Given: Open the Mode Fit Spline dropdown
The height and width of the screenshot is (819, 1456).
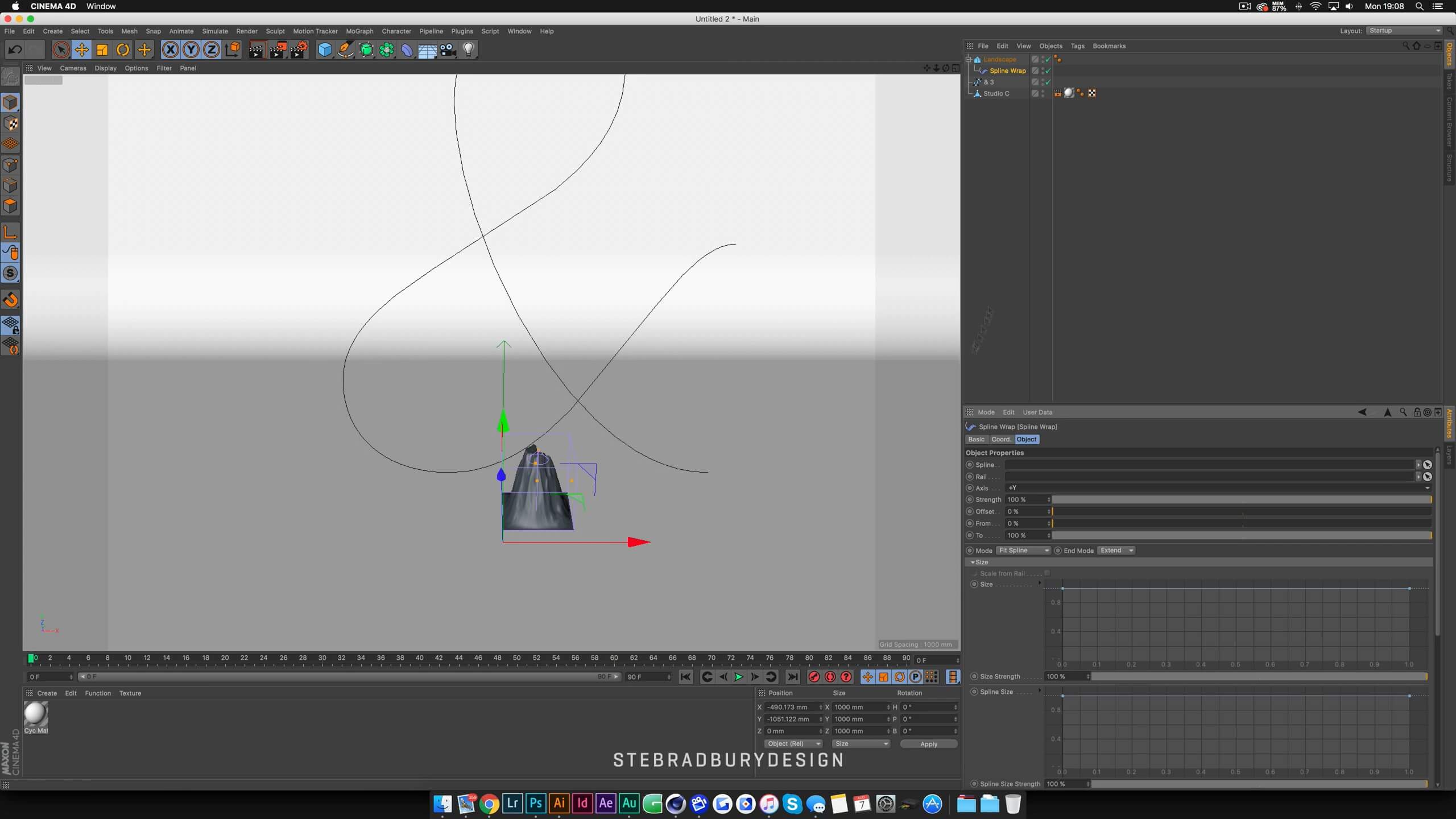Looking at the screenshot, I should [x=1023, y=551].
